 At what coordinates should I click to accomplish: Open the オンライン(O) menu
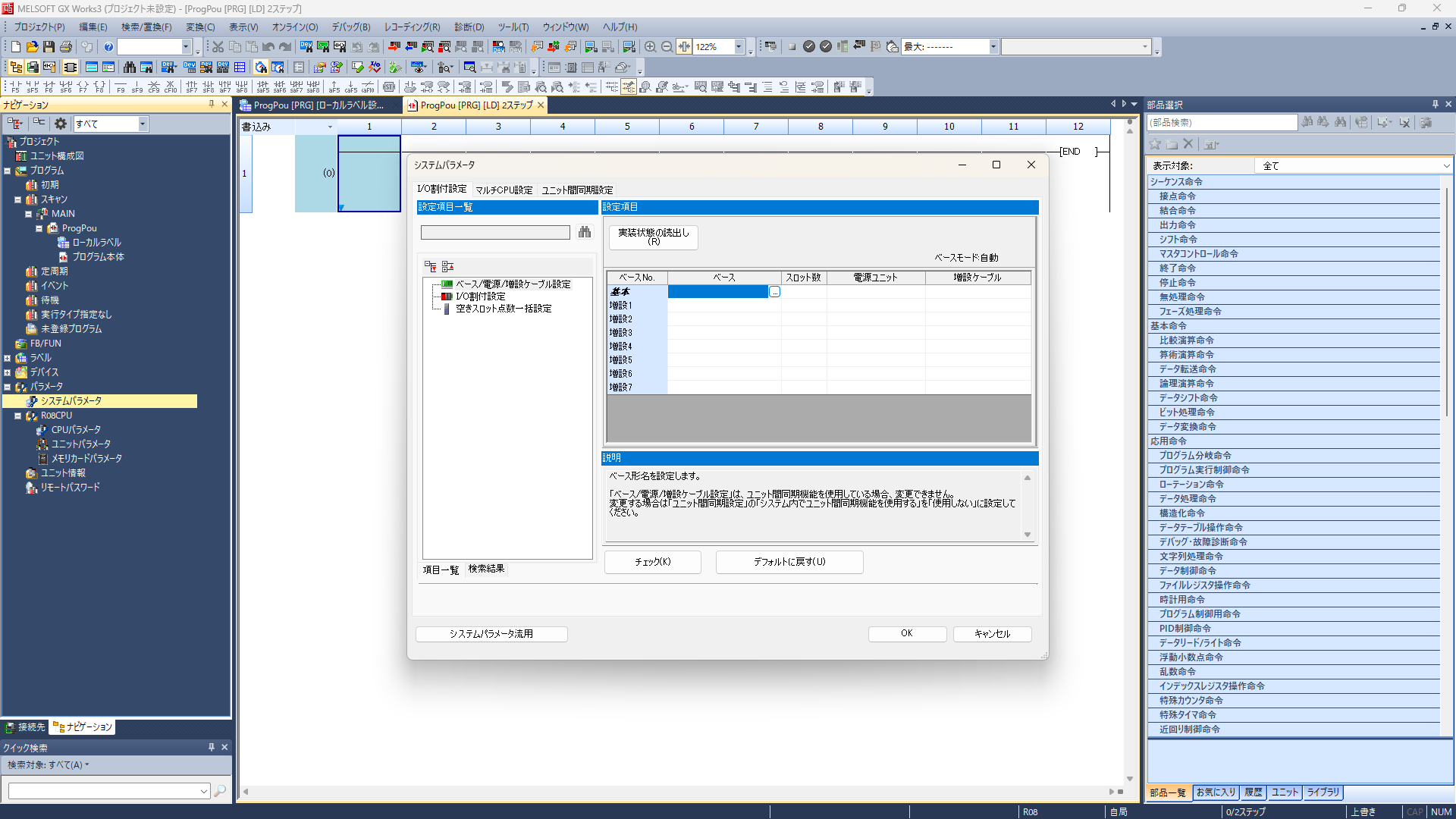click(x=295, y=27)
